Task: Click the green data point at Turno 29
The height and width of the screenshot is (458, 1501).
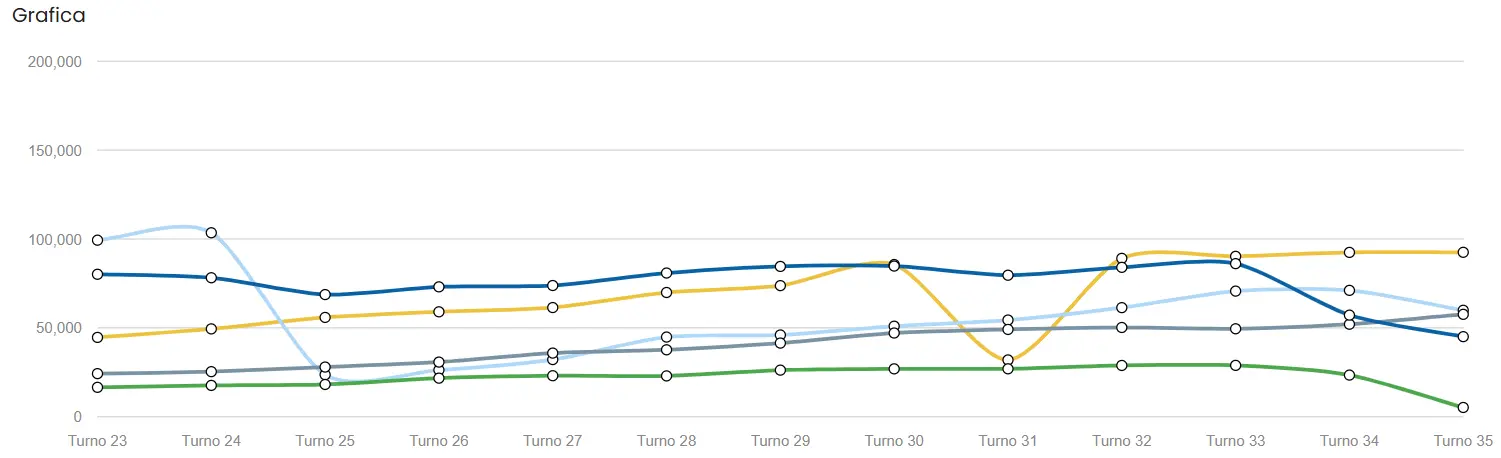Action: point(780,370)
